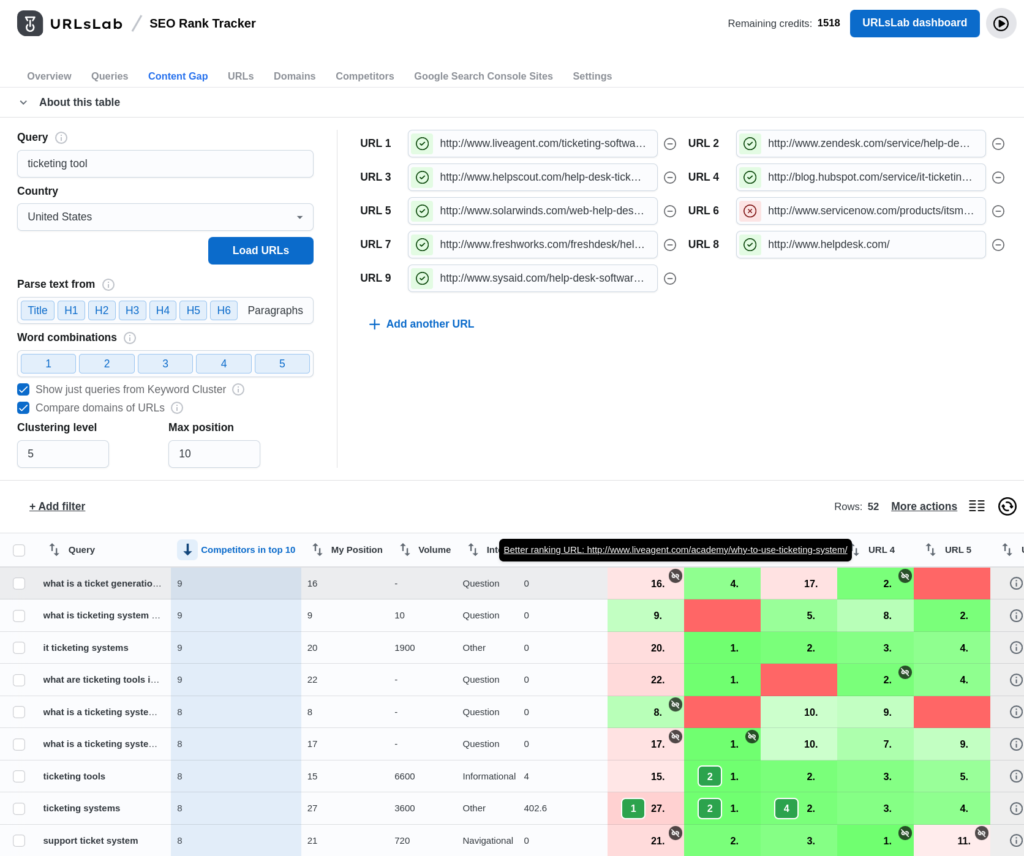1024x856 pixels.
Task: Open the Country dropdown showing United States
Action: [x=165, y=217]
